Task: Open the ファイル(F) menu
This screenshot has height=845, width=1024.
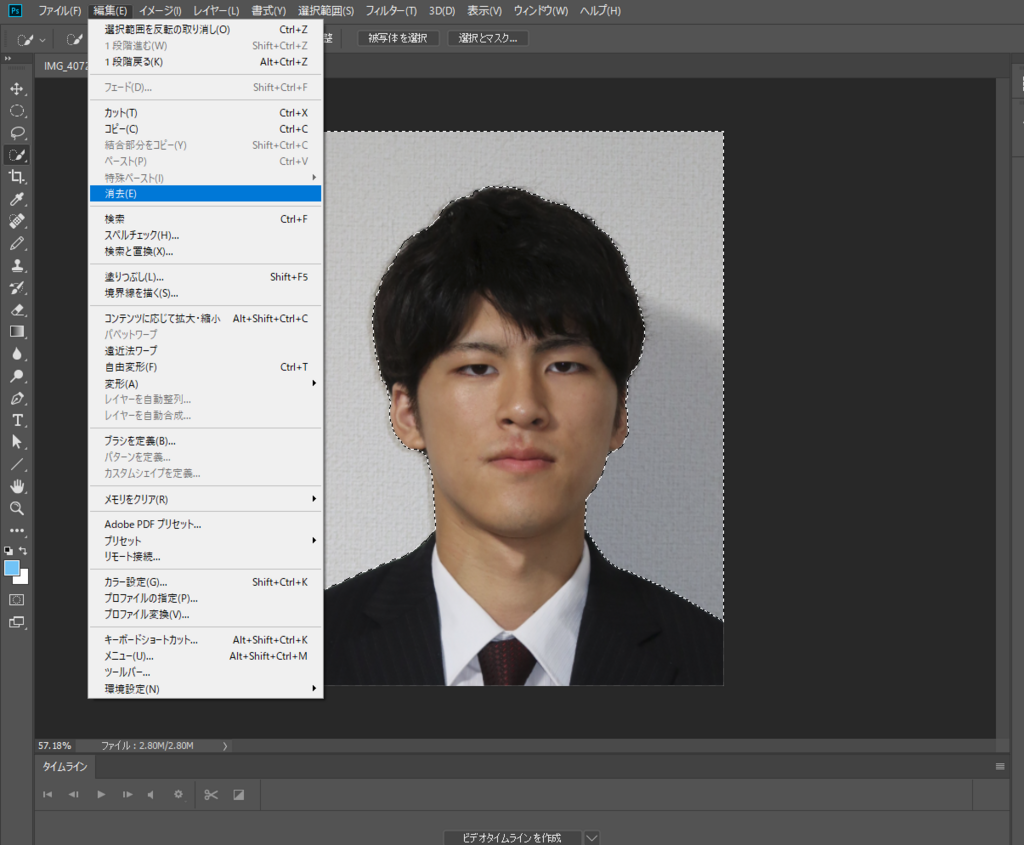Action: click(x=59, y=11)
